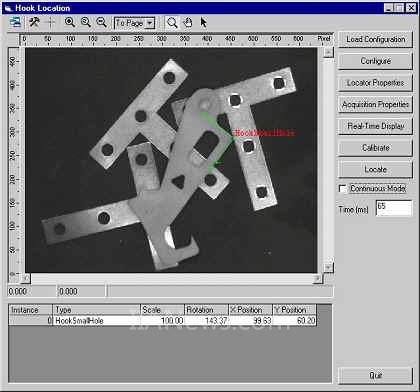Open the To Page zoom dropdown
The image size is (420, 392).
[134, 23]
